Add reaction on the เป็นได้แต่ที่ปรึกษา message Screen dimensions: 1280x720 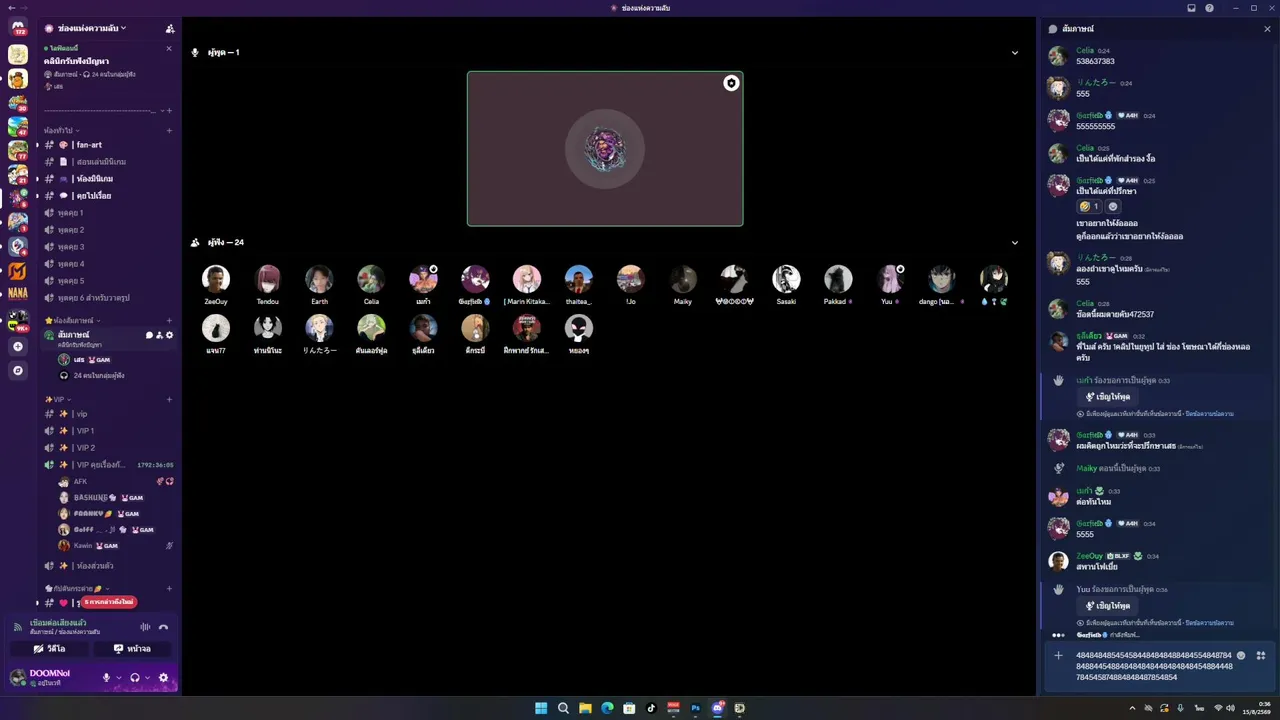coord(1113,206)
